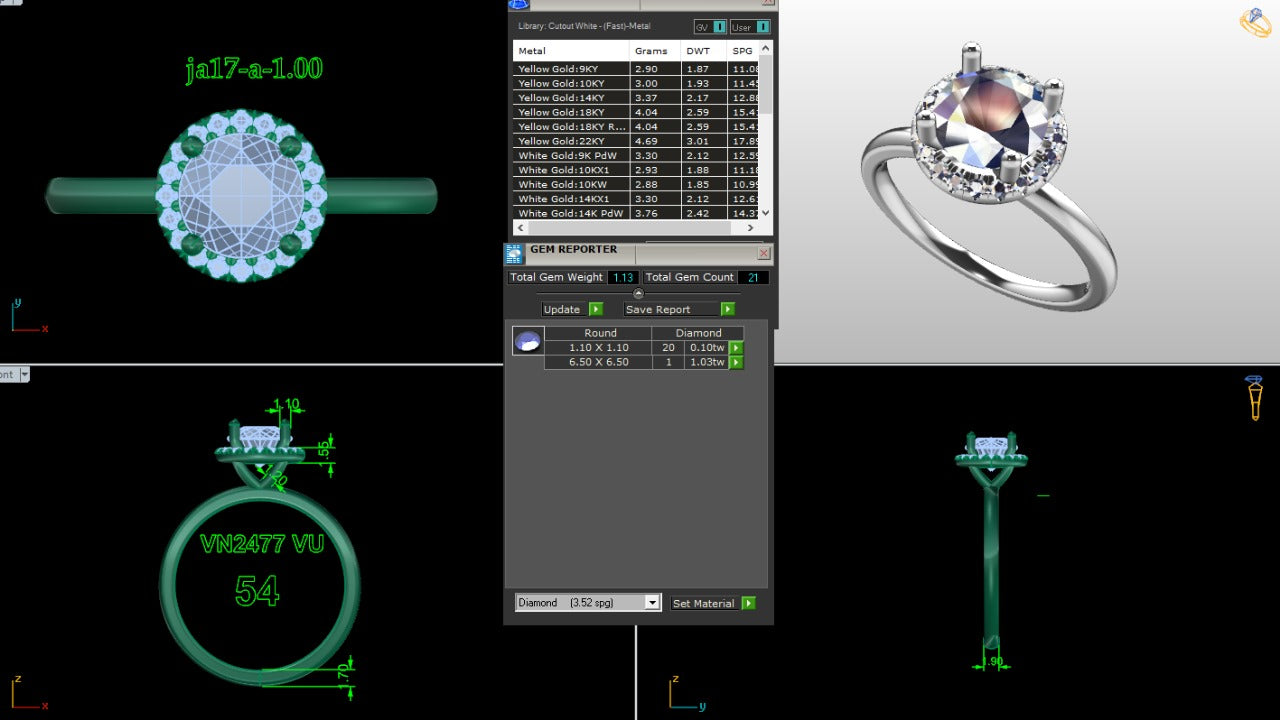This screenshot has width=1280, height=720.
Task: Click the round diamond gem thumbnail
Action: (527, 341)
